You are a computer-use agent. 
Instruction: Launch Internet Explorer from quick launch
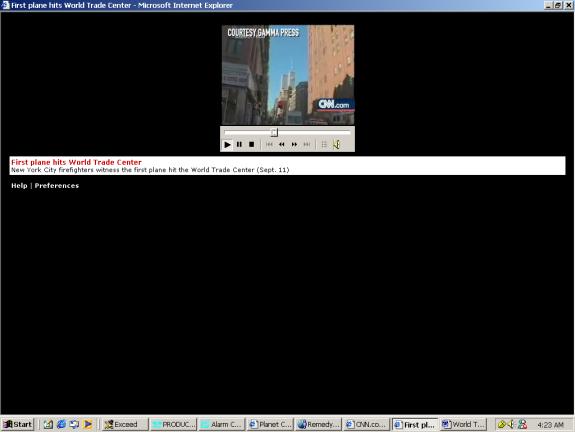pyautogui.click(x=61, y=424)
